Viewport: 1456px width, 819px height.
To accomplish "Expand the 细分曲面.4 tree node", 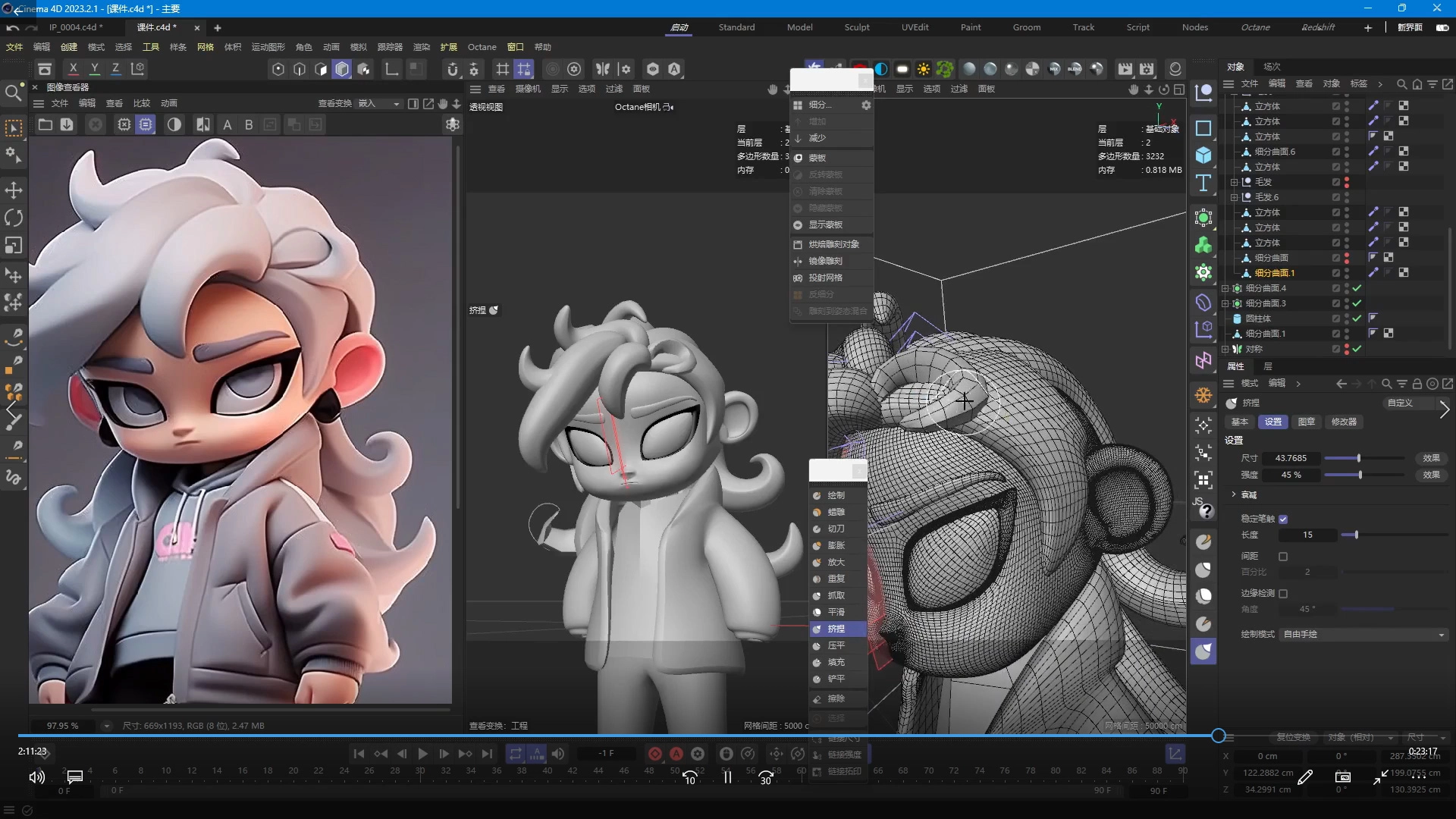I will tap(1225, 288).
